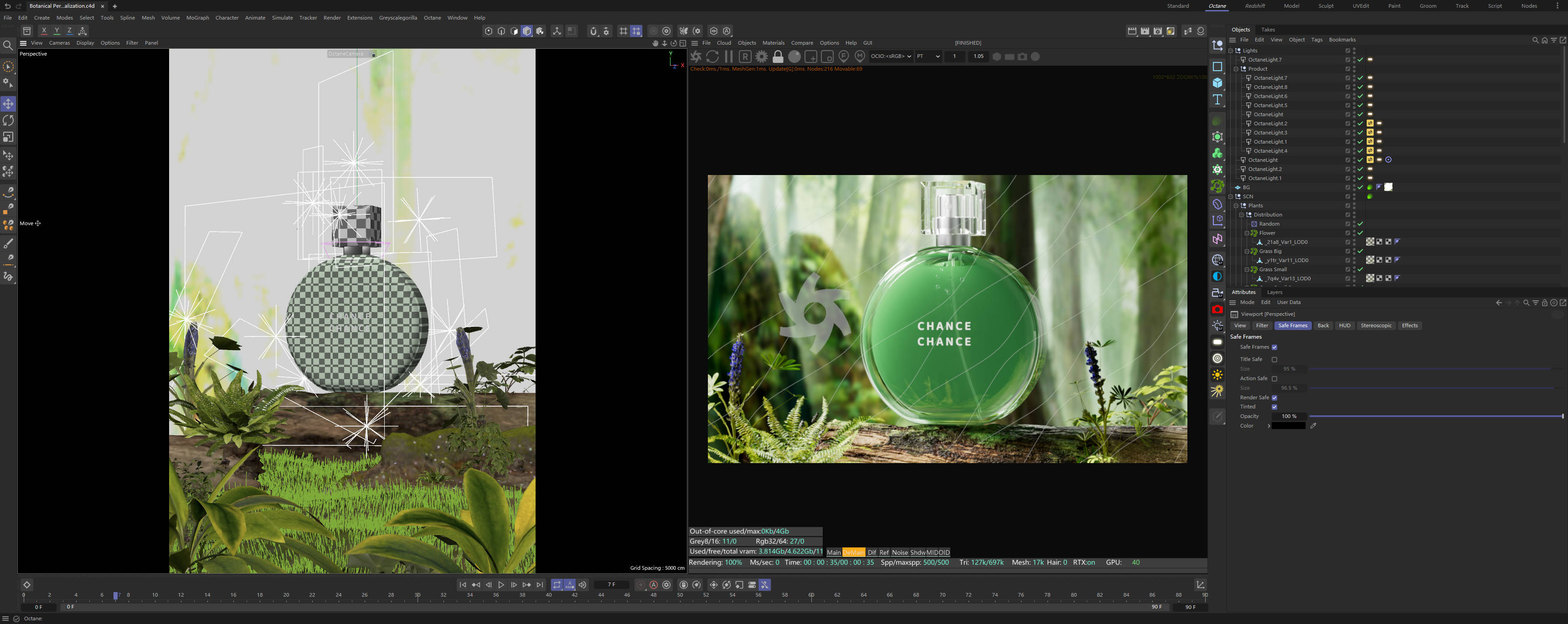Enable Action Safe checkbox
This screenshot has height=624, width=1568.
(1274, 379)
